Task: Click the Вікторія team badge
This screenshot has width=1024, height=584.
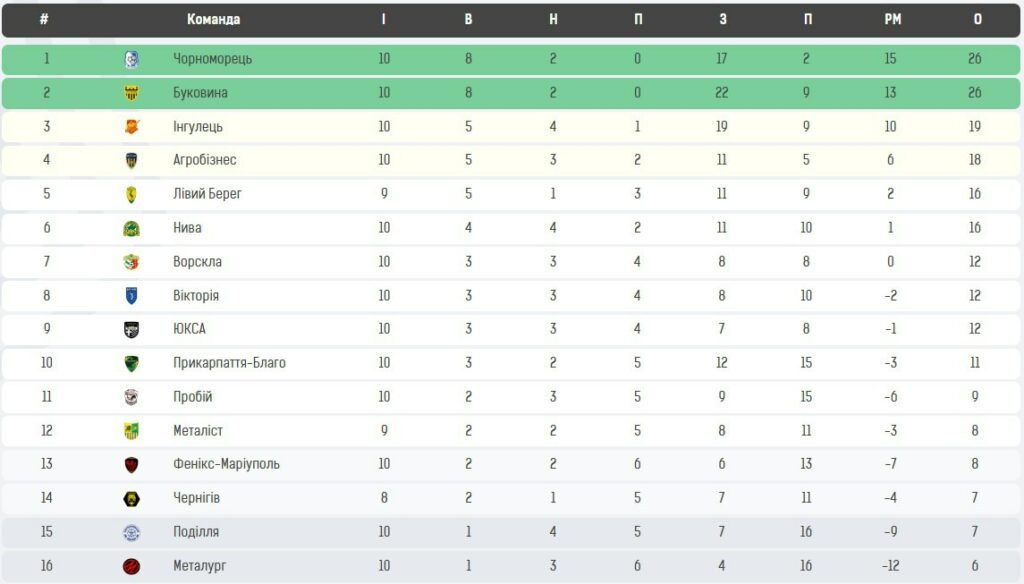Action: [131, 296]
